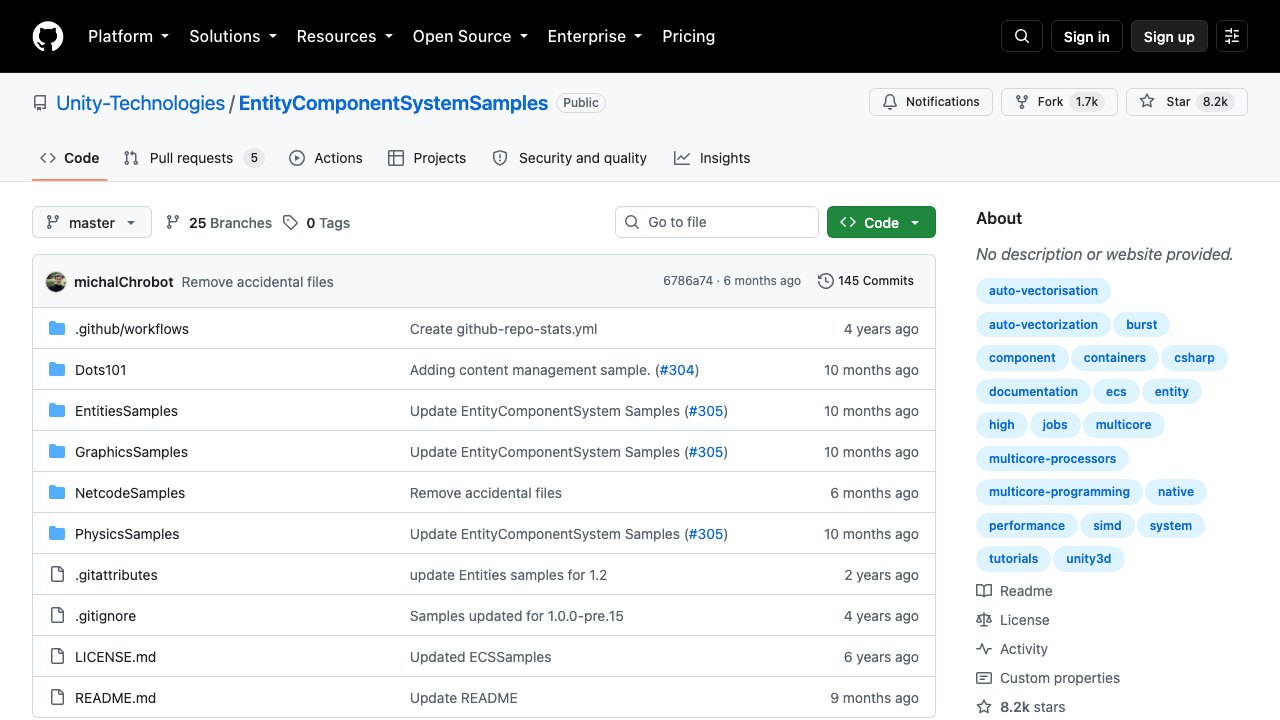This screenshot has height=720, width=1280.
Task: Expand the Resources menu
Action: [x=344, y=36]
